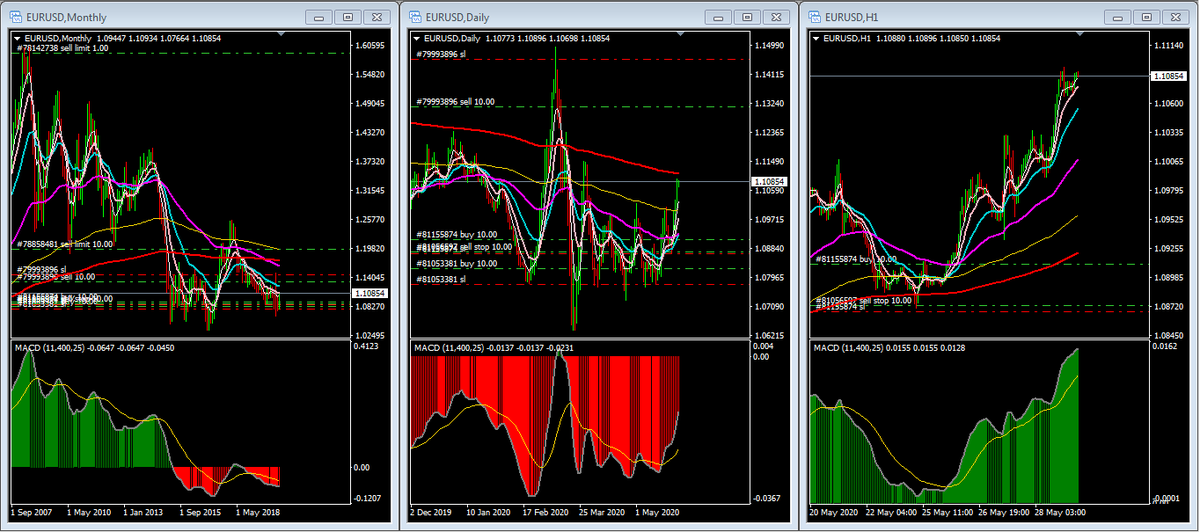The height and width of the screenshot is (532, 1200).
Task: Click price level 1.14990 on Daily scale
Action: coord(771,46)
